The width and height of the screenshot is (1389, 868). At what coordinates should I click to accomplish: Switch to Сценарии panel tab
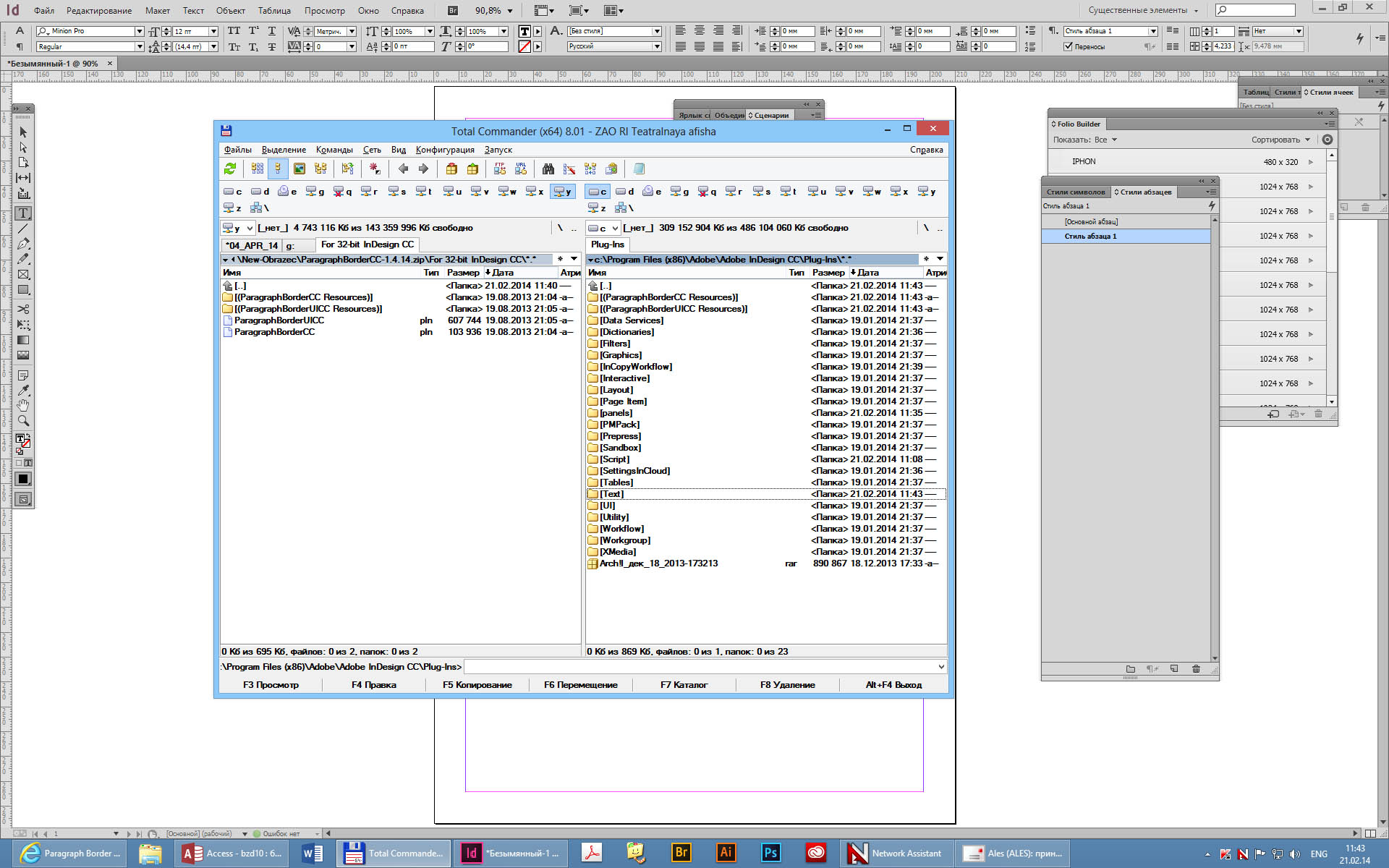coord(770,115)
